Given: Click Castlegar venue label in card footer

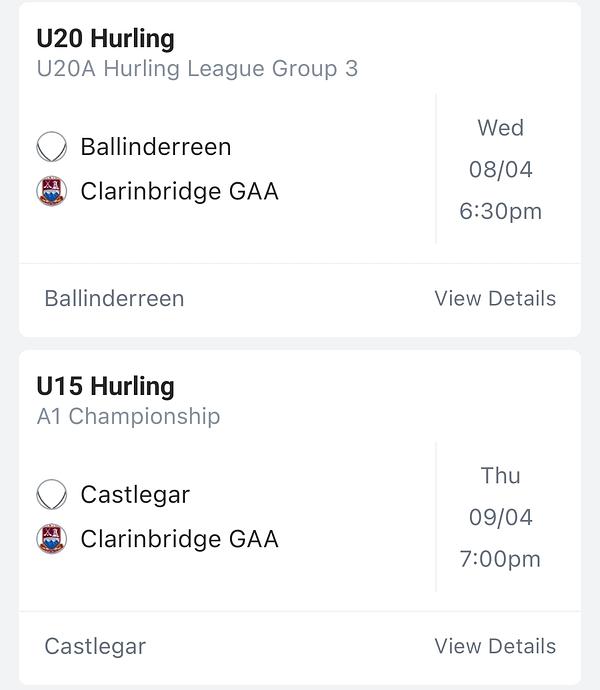Looking at the screenshot, I should [95, 646].
